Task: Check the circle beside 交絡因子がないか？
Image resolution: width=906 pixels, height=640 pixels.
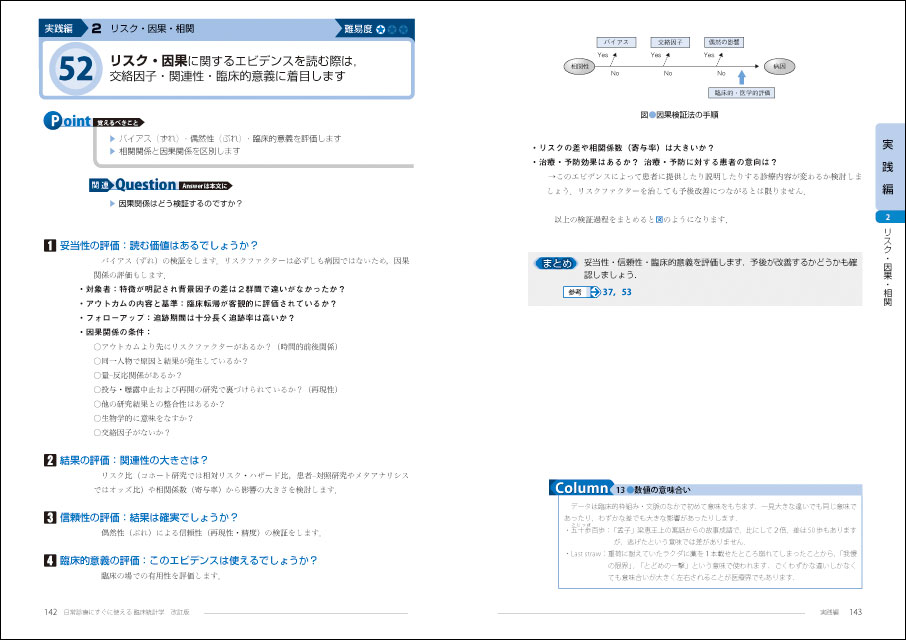Action: [96, 432]
